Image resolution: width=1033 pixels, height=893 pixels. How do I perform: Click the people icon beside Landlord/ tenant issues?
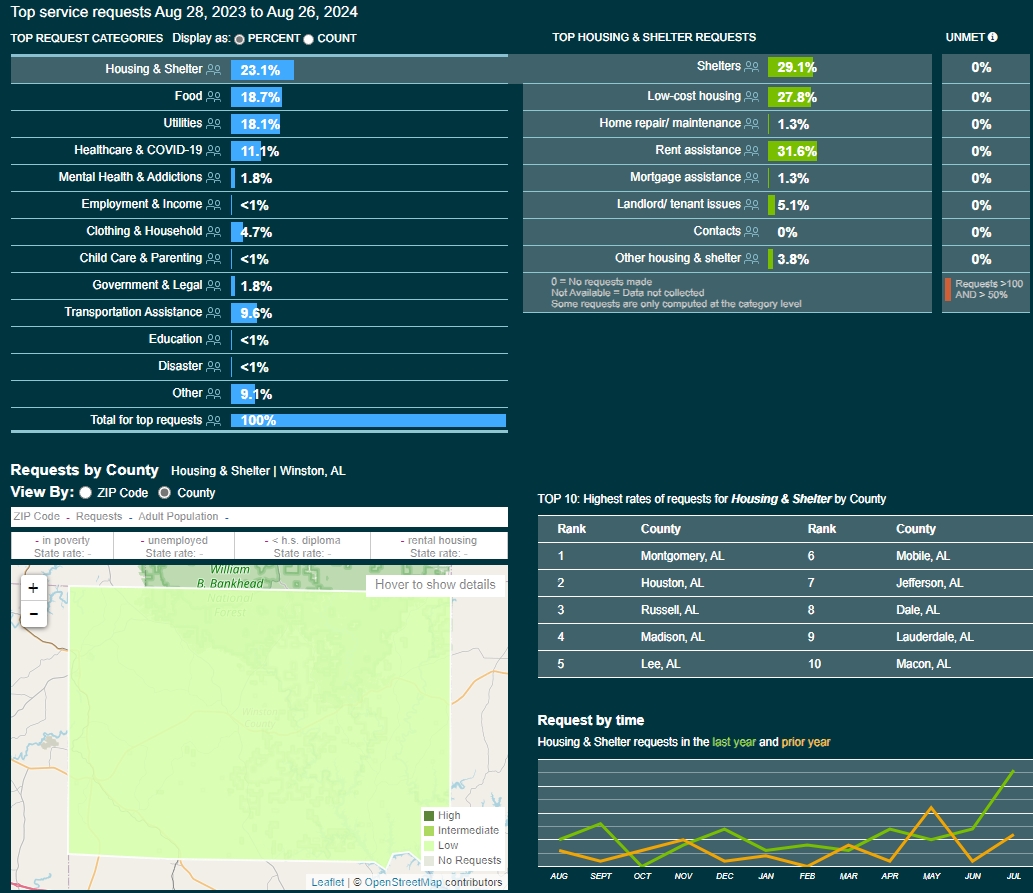click(752, 205)
